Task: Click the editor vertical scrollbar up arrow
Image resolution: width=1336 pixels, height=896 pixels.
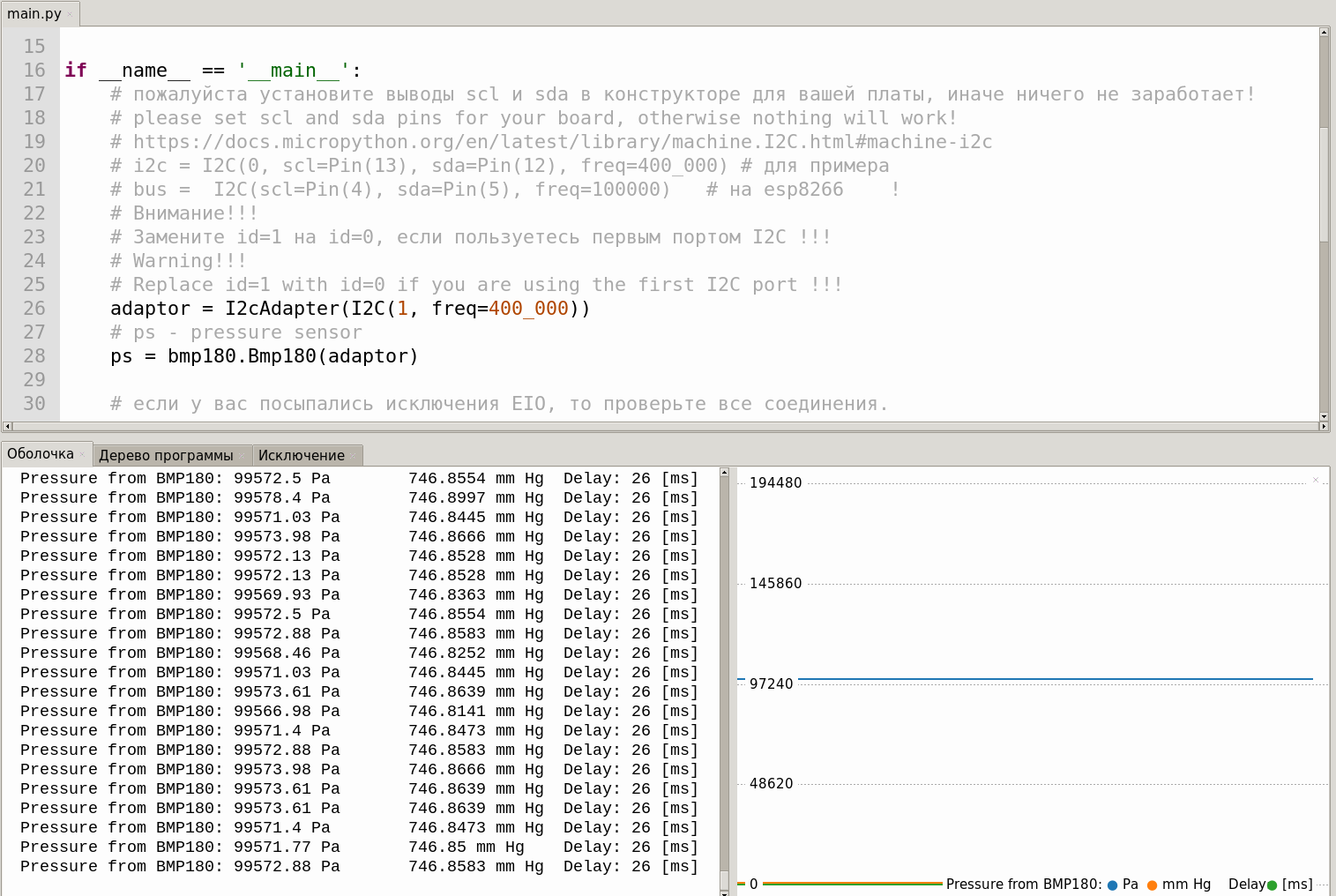Action: (x=1324, y=32)
